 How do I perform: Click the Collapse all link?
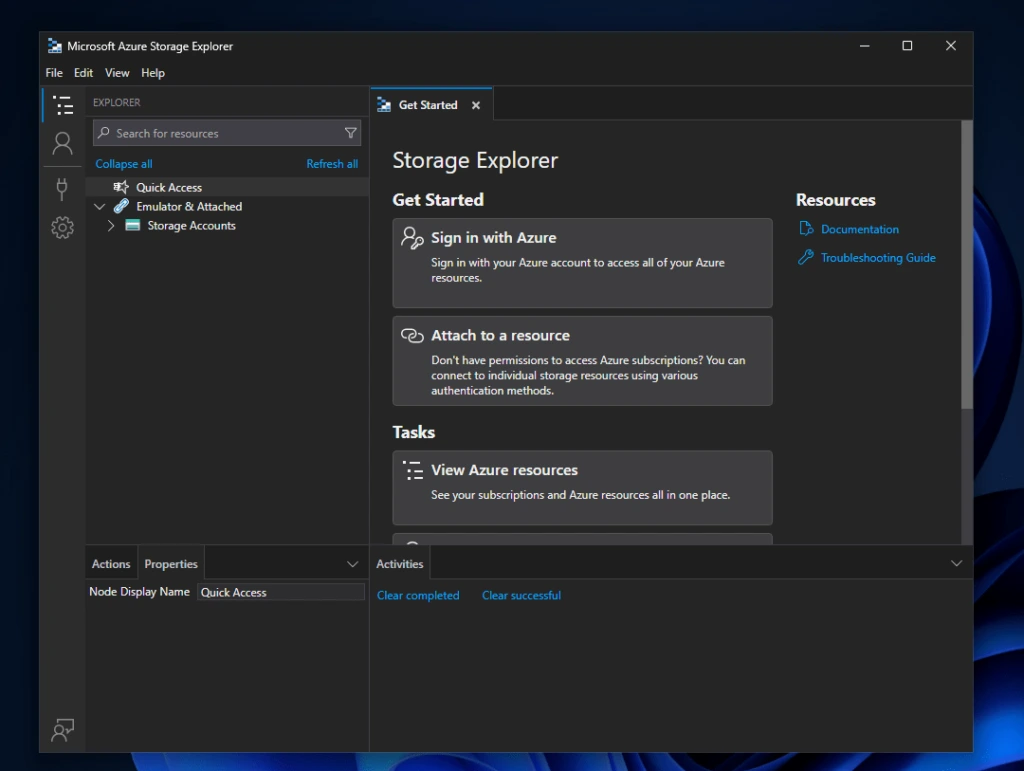click(x=124, y=164)
